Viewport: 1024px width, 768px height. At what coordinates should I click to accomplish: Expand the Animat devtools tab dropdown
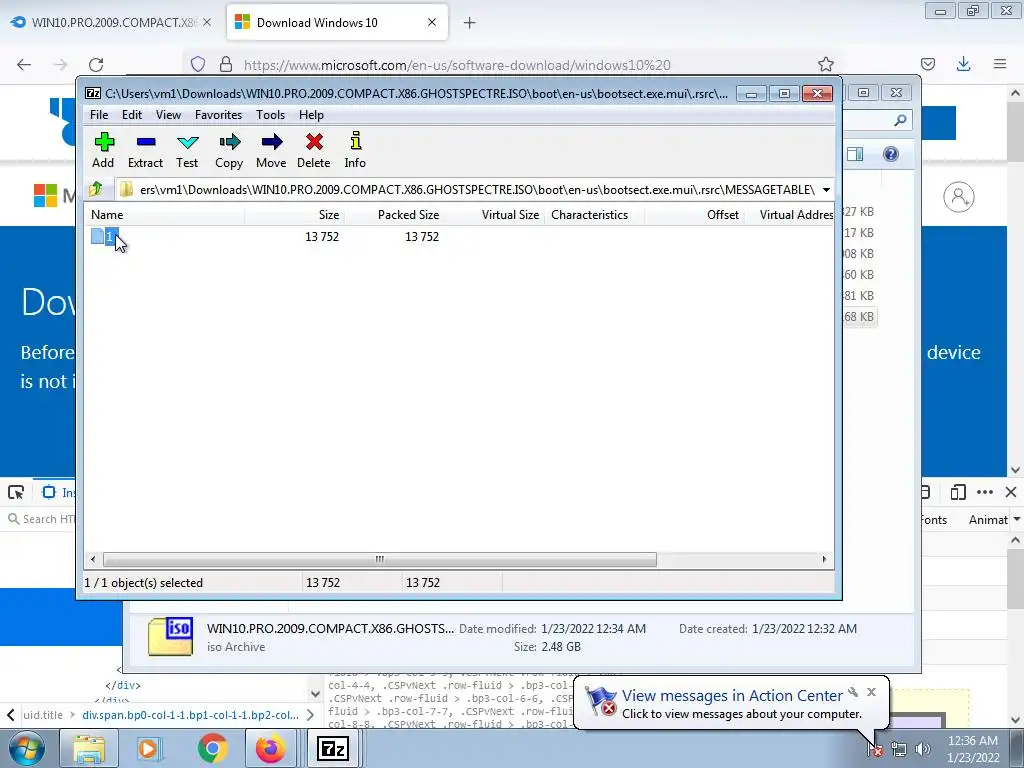coord(1017,519)
